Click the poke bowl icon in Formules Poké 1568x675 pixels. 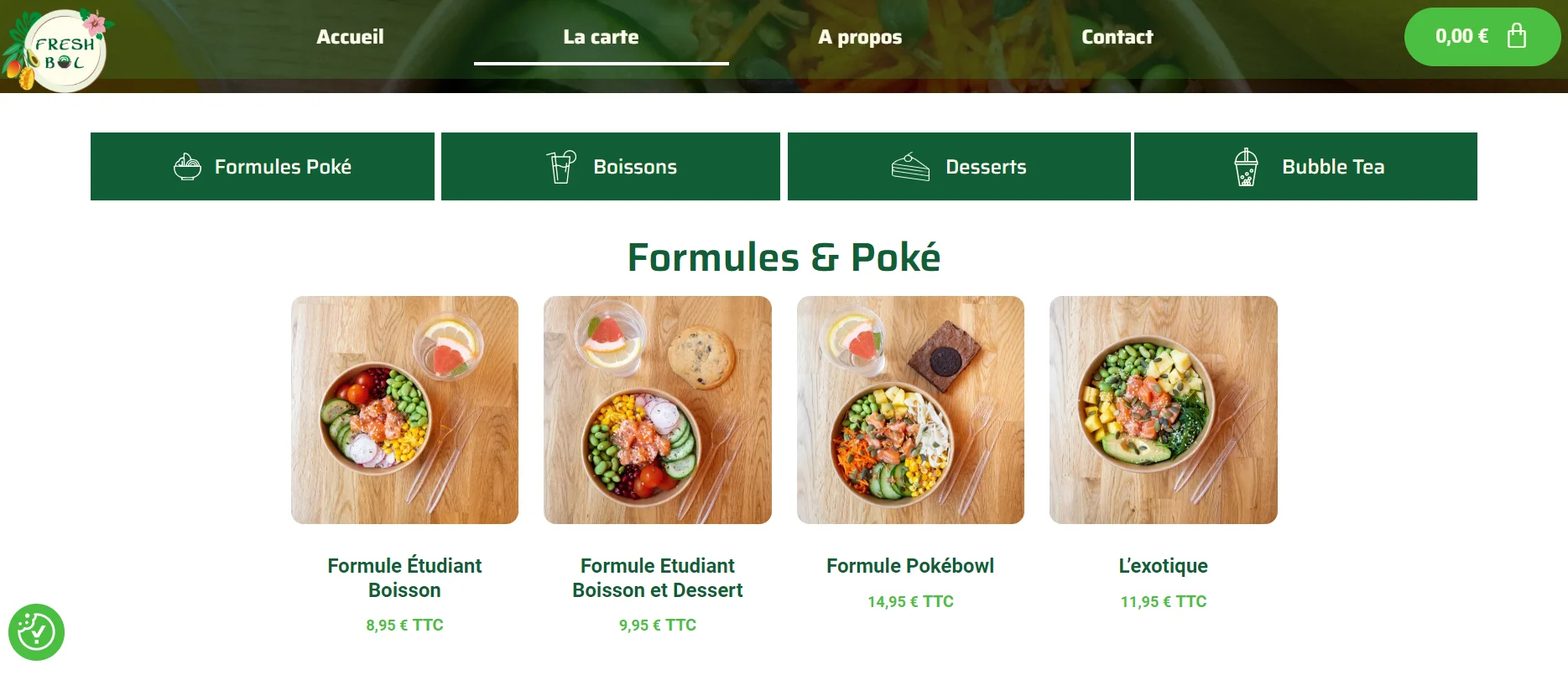tap(187, 167)
